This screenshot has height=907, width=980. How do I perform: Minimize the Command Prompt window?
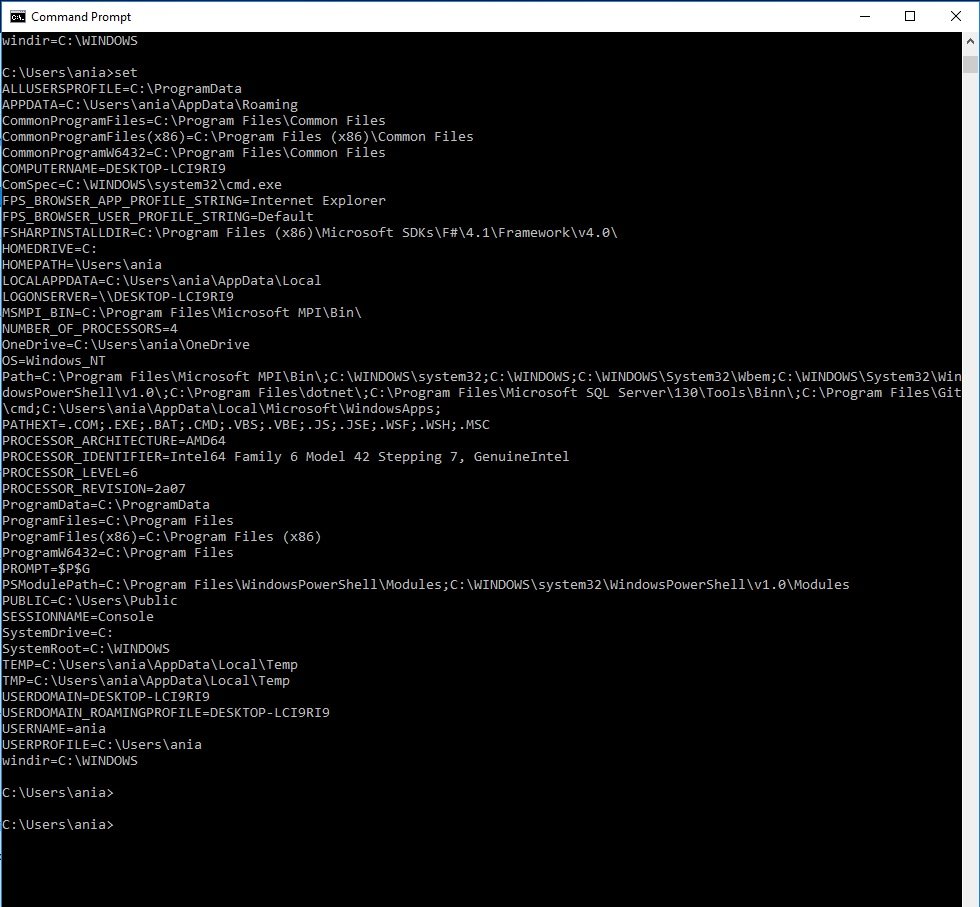click(x=865, y=16)
